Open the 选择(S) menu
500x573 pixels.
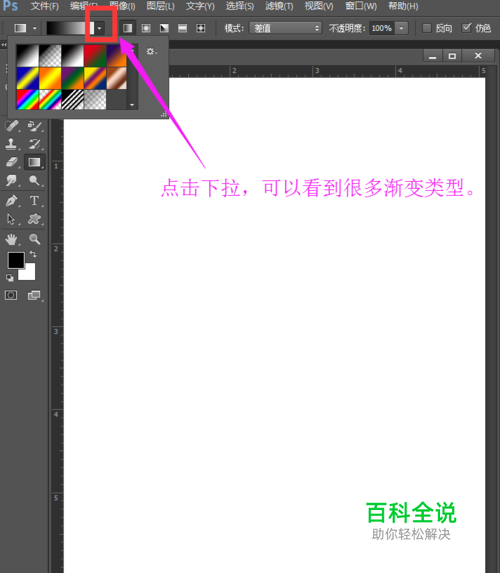(240, 6)
